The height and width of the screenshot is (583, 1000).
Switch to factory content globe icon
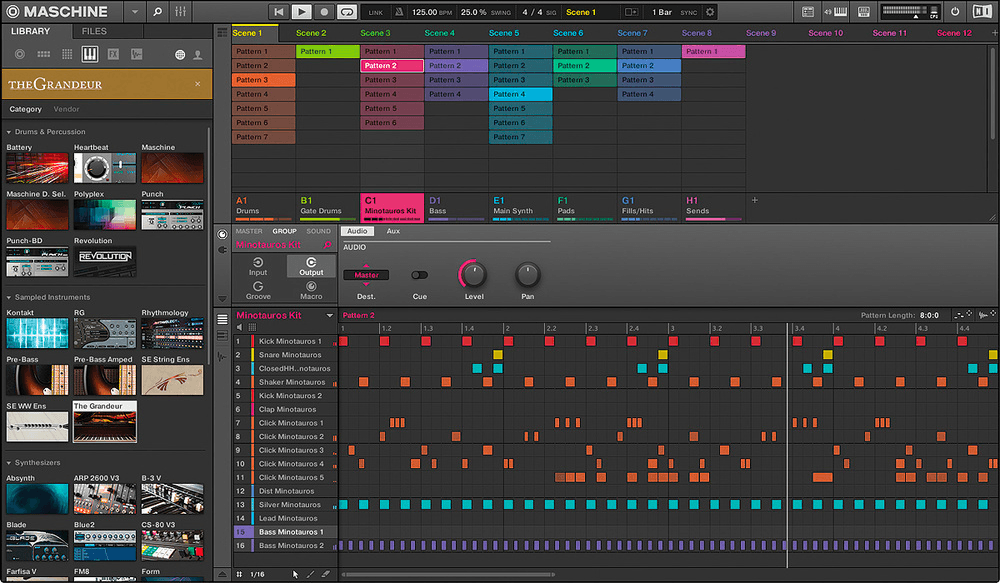[180, 55]
